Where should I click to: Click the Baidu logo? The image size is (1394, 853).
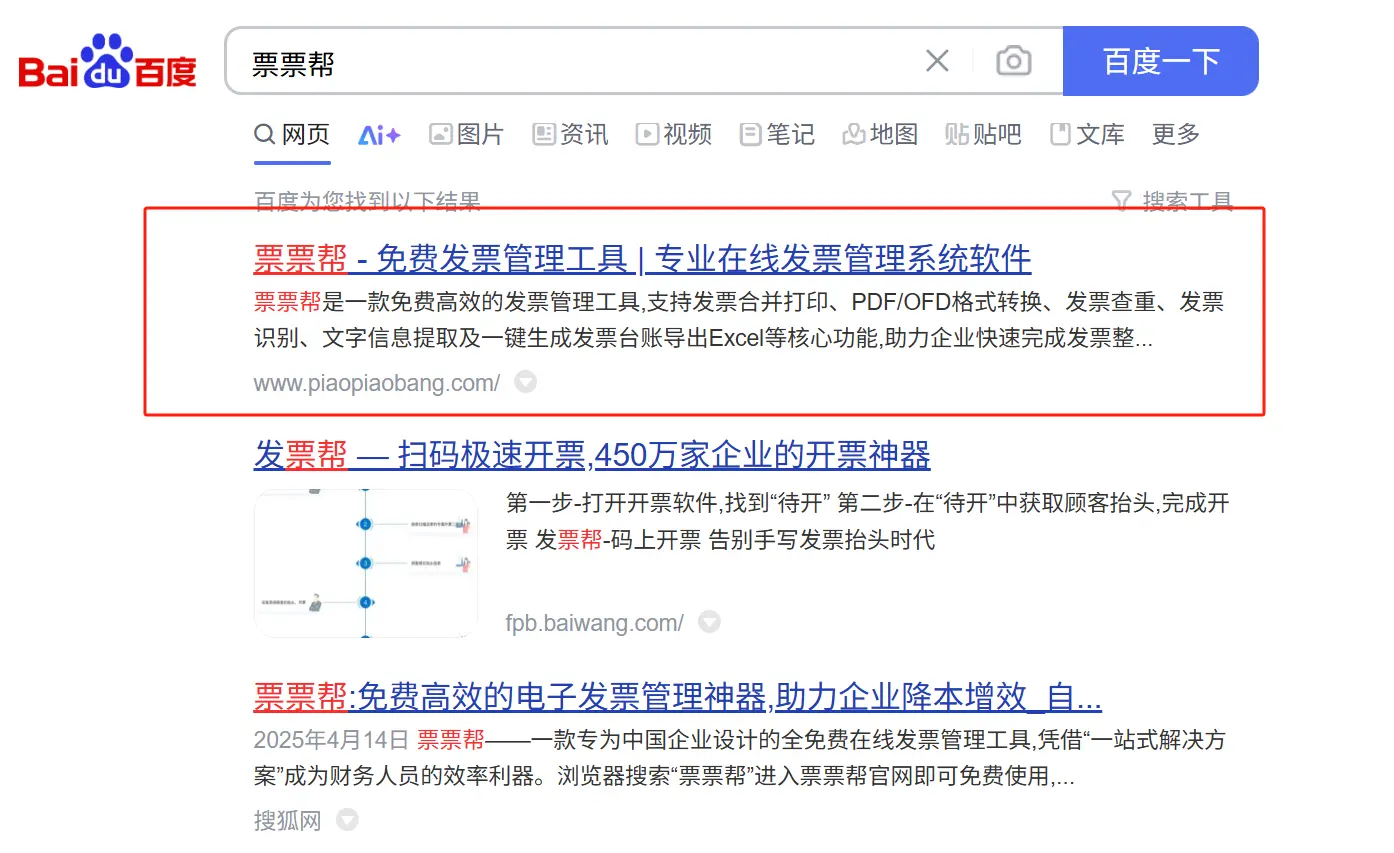108,62
